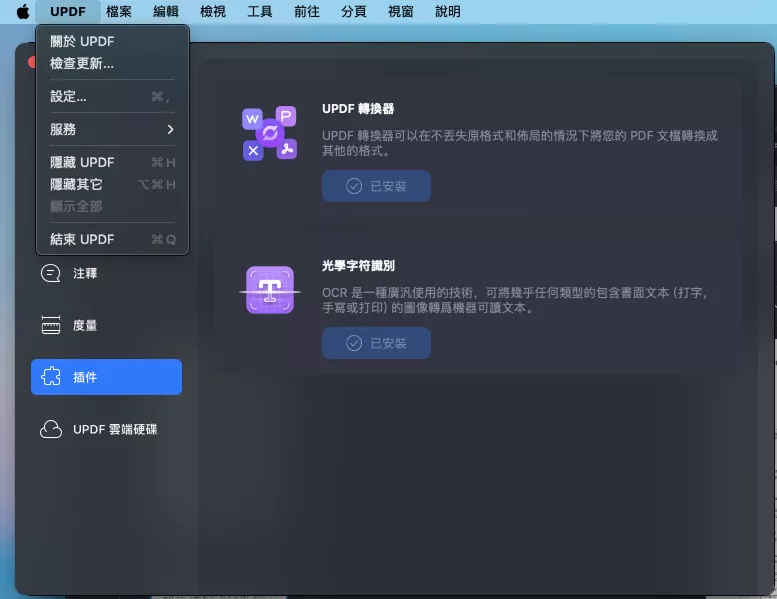Click the 光學字符識別 title
This screenshot has width=777, height=599.
pyautogui.click(x=358, y=266)
